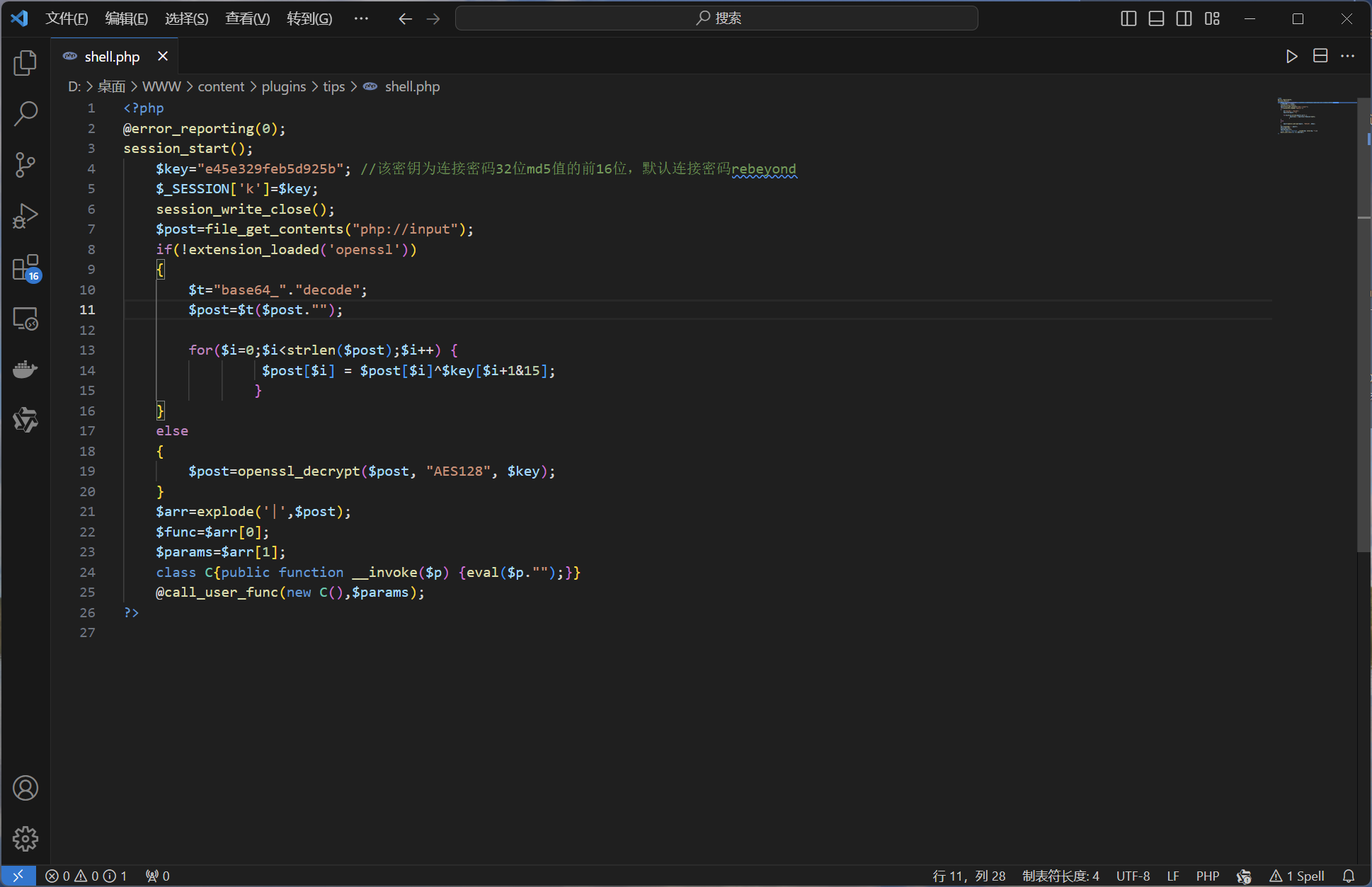Click the Run PHP file play icon
Screen dimensions: 1372x887
(x=1291, y=56)
